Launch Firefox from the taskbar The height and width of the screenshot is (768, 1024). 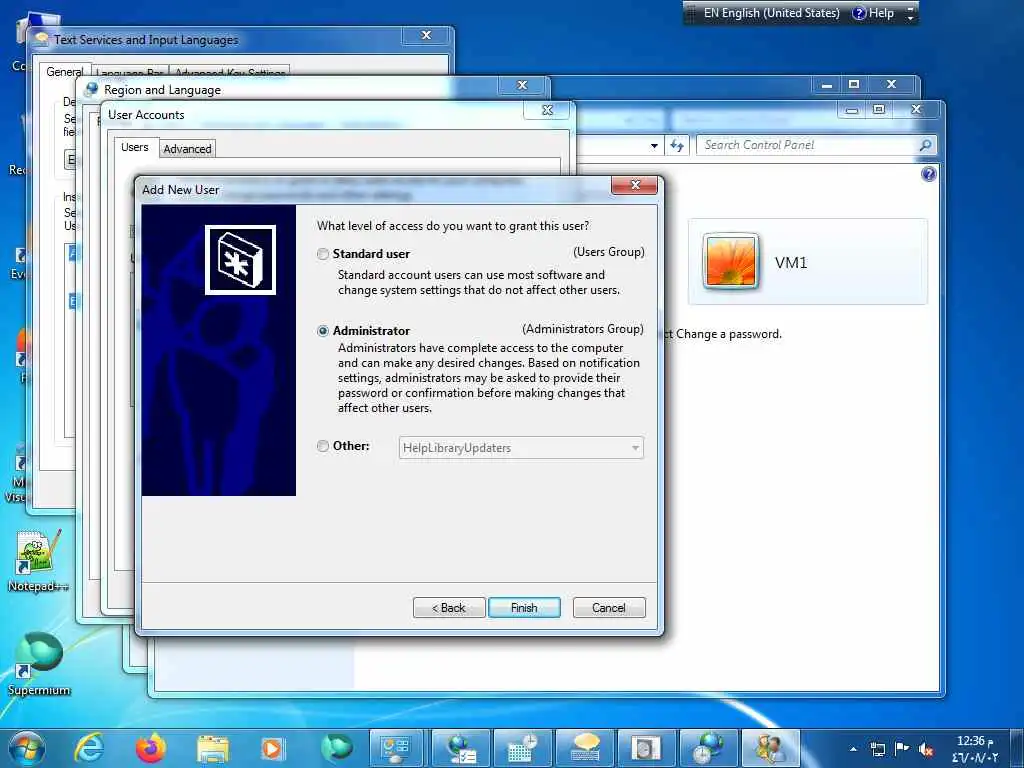pos(150,748)
